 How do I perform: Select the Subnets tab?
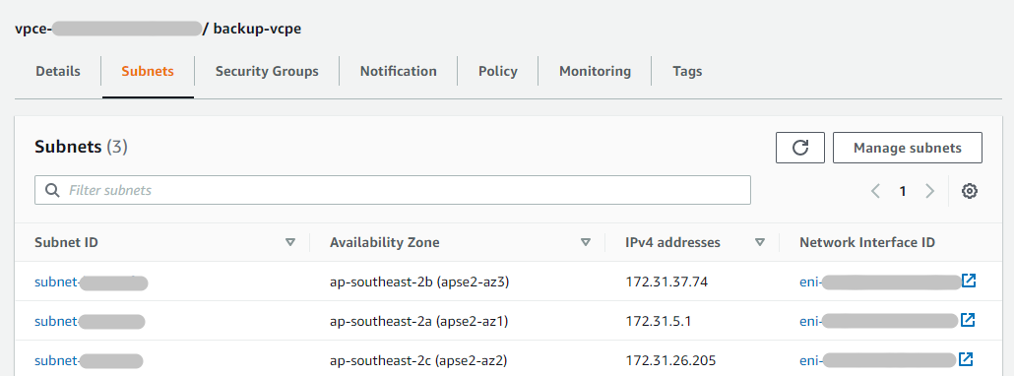tap(147, 71)
